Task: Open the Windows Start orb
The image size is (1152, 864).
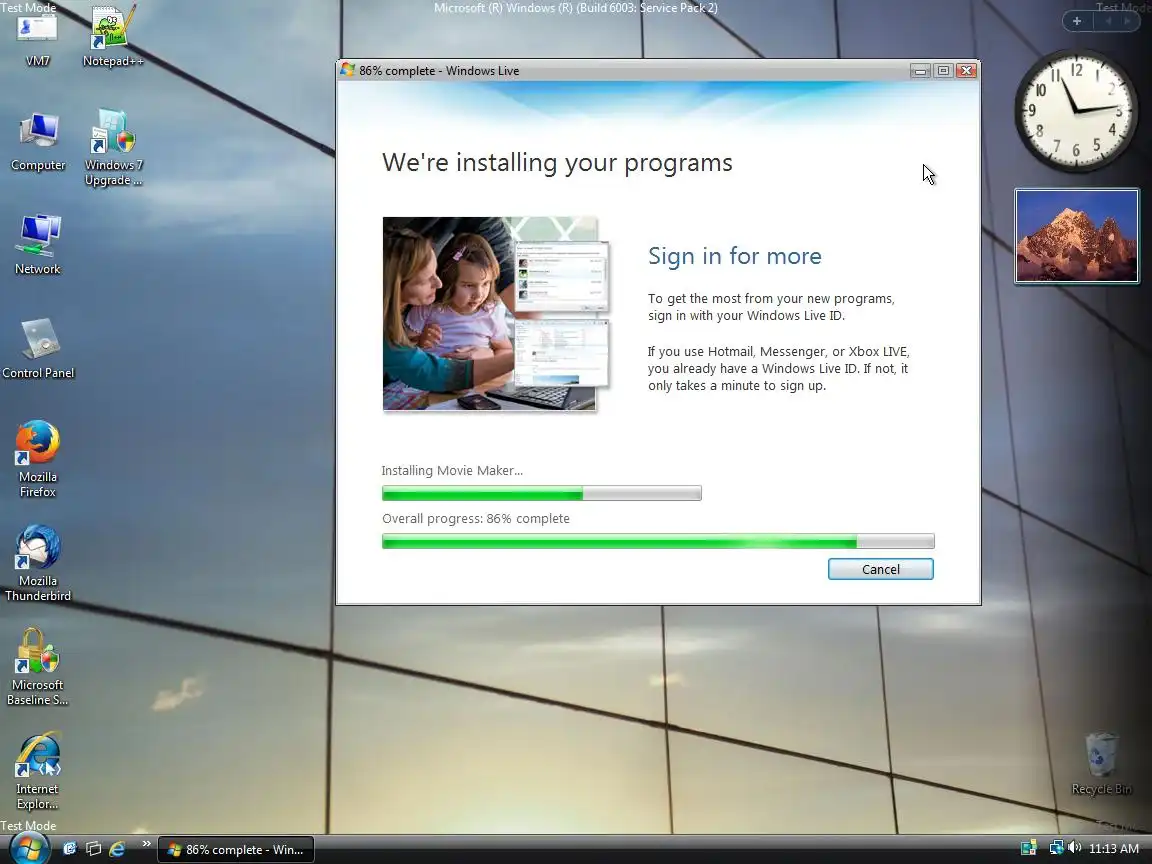Action: (29, 848)
